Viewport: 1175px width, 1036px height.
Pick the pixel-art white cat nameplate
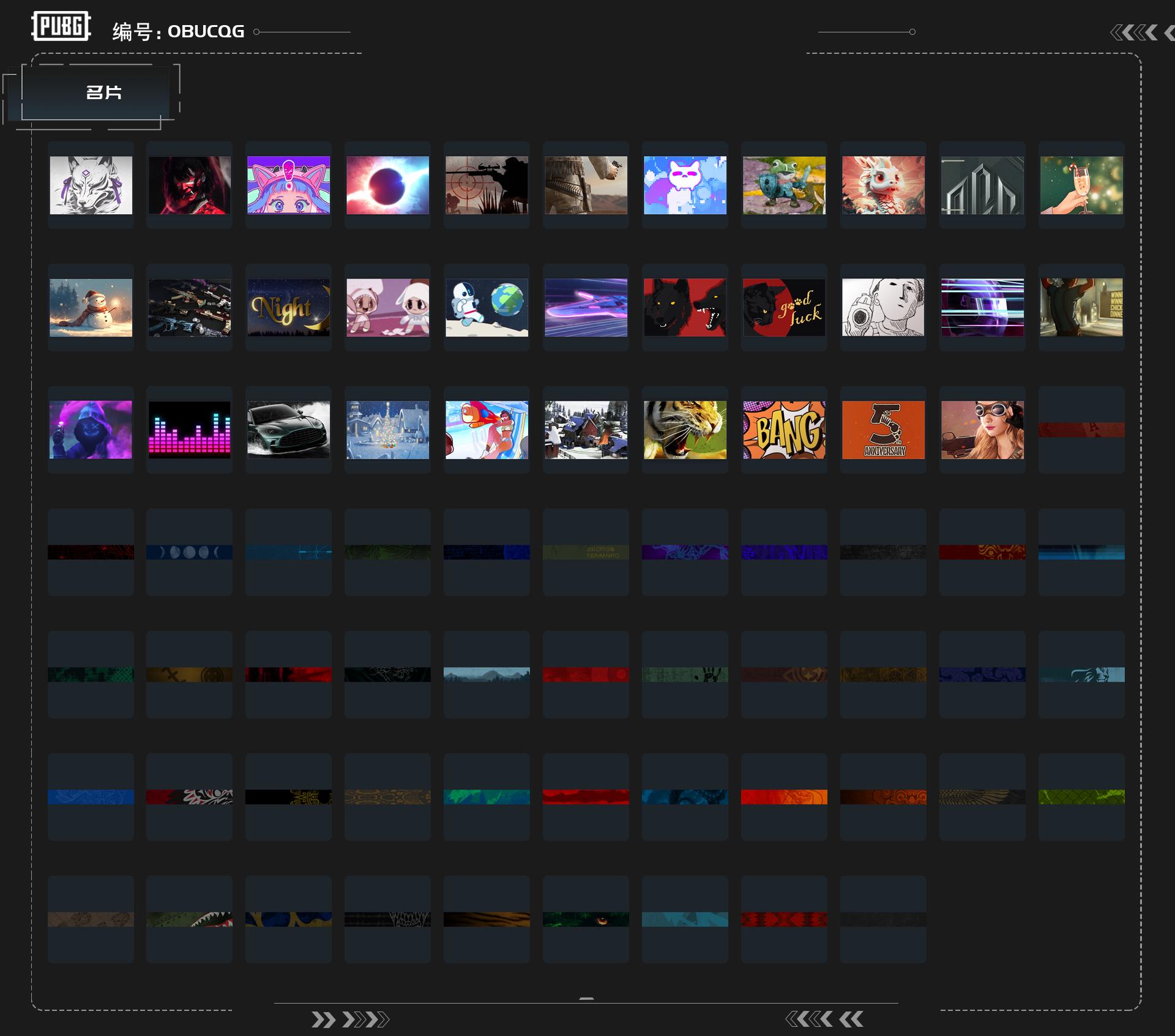click(x=685, y=185)
